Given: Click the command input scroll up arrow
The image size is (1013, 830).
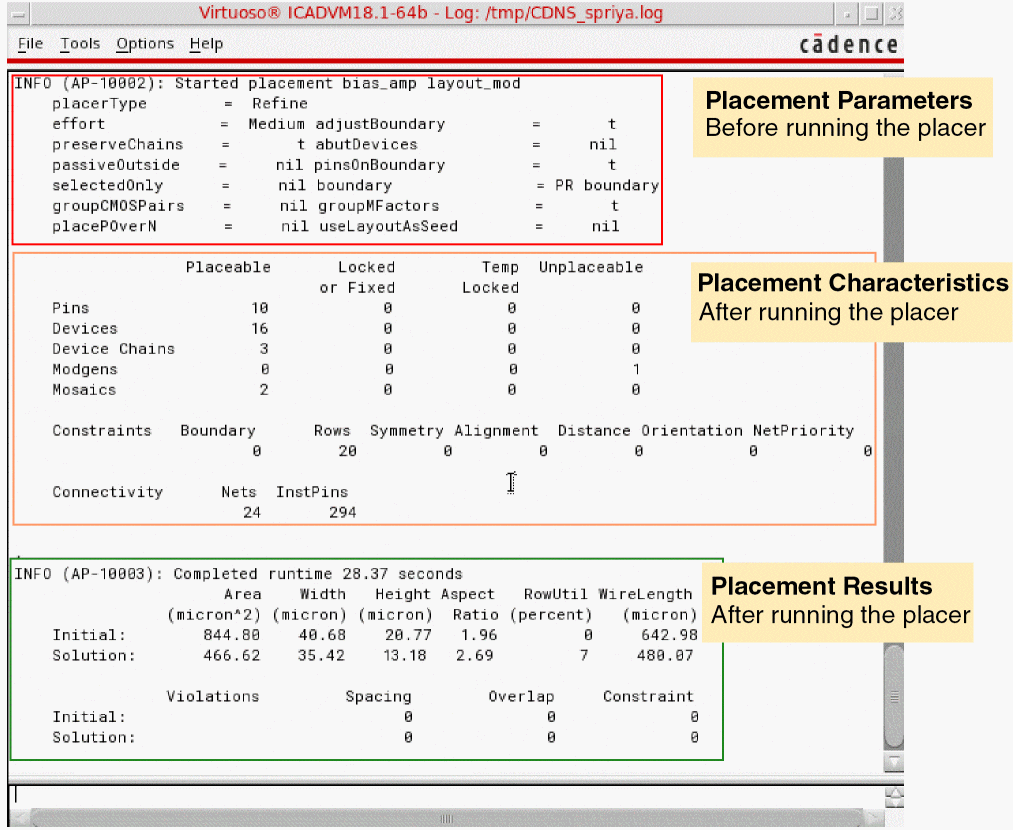Looking at the screenshot, I should point(894,792).
